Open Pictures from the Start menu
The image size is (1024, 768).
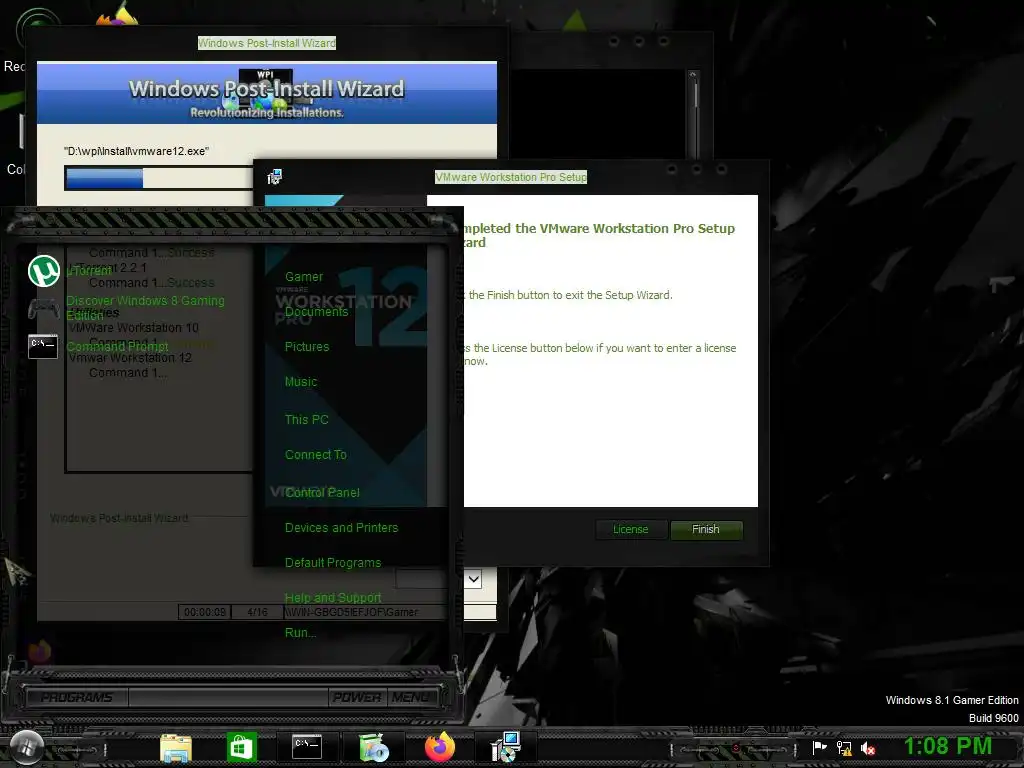click(307, 347)
